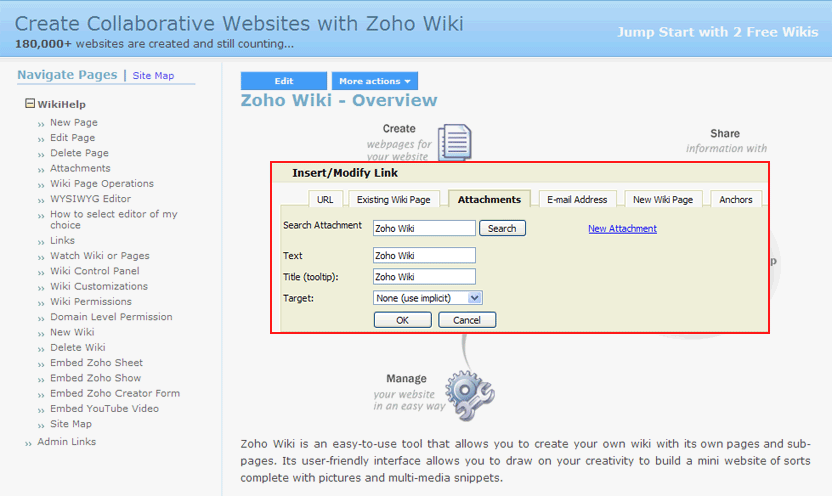Viewport: 832px width, 496px height.
Task: Click the Search Attachment input field
Action: click(x=424, y=228)
